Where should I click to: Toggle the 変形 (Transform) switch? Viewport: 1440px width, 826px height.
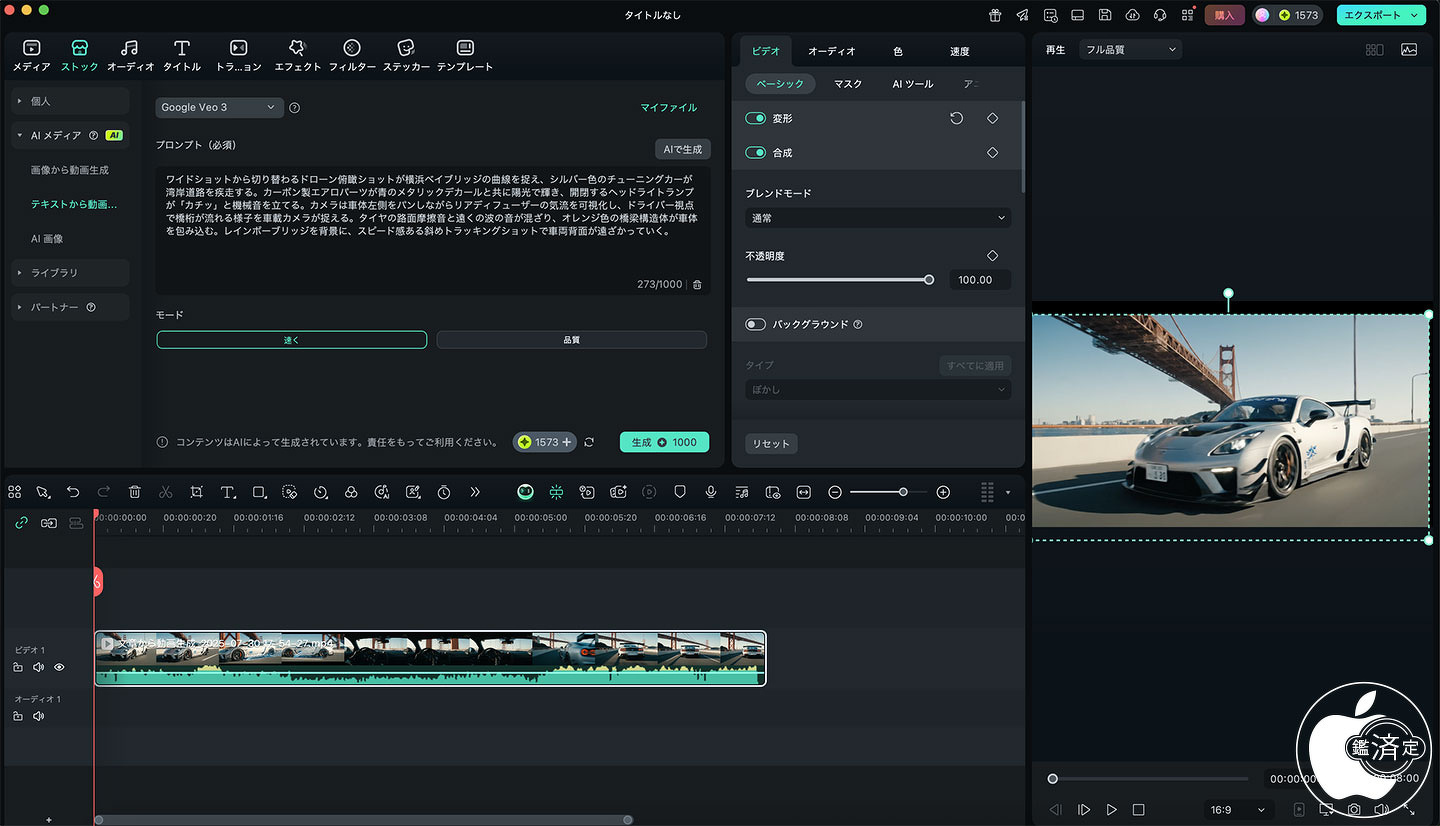(755, 118)
